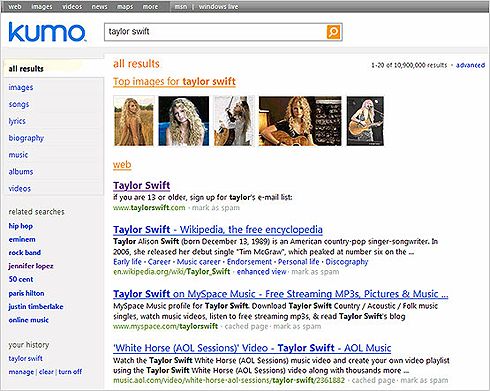Open Taylor Swift Wikipedia result title
This screenshot has width=490, height=391.
tap(218, 230)
